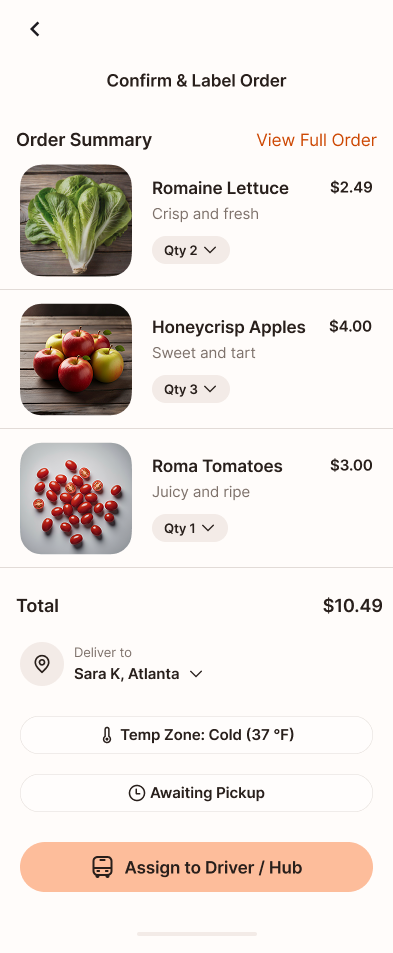The height and width of the screenshot is (953, 393).
Task: Open the Romaine Lettuce Qty 2 dropdown
Action: 191,250
